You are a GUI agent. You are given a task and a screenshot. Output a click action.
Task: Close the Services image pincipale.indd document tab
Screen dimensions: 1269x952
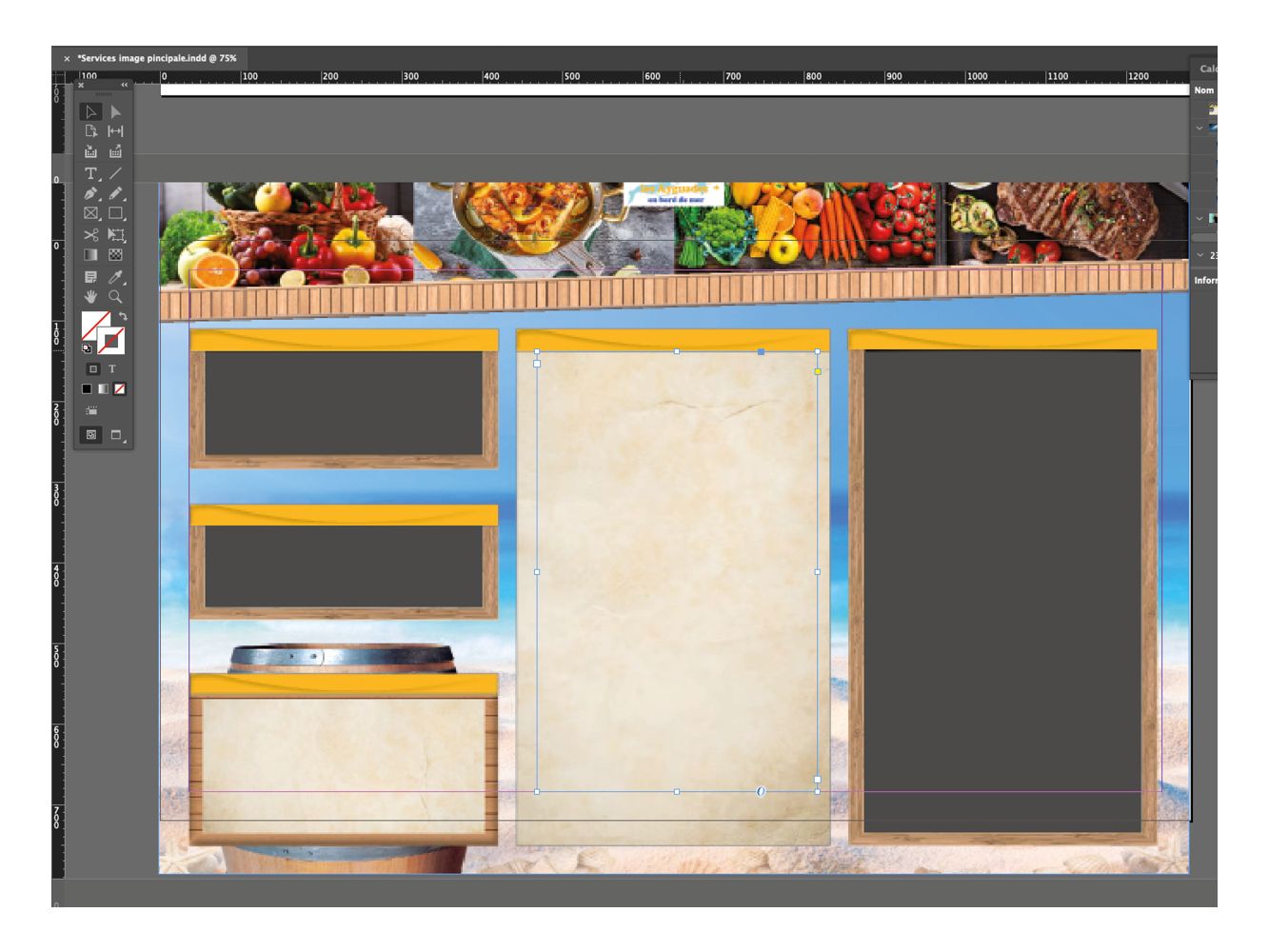point(67,58)
